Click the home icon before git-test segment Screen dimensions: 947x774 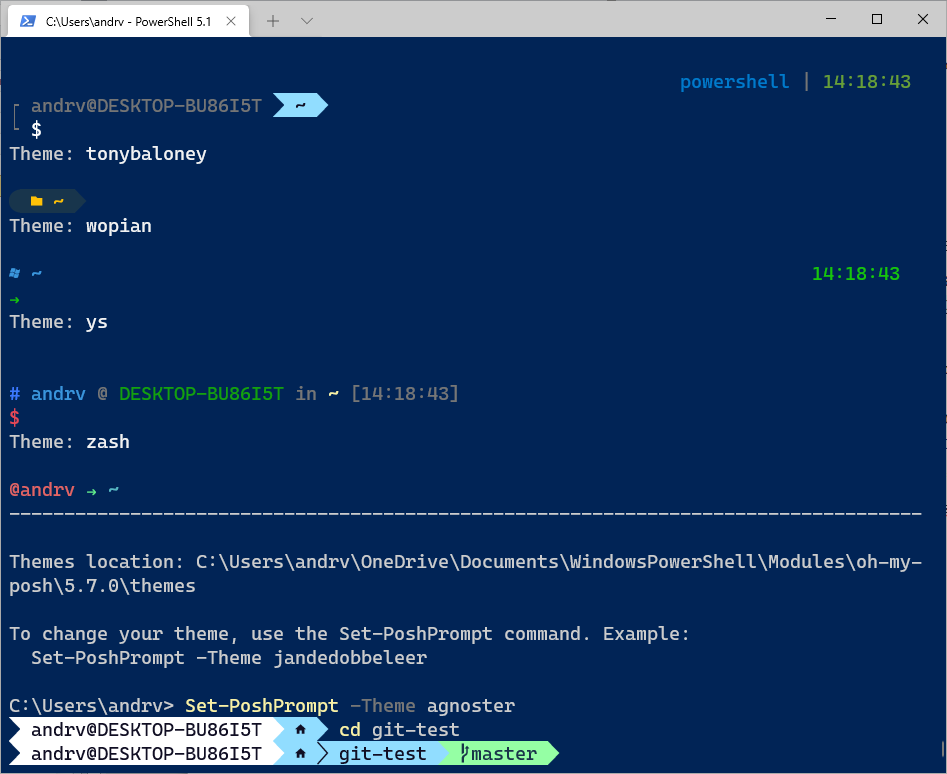point(300,753)
